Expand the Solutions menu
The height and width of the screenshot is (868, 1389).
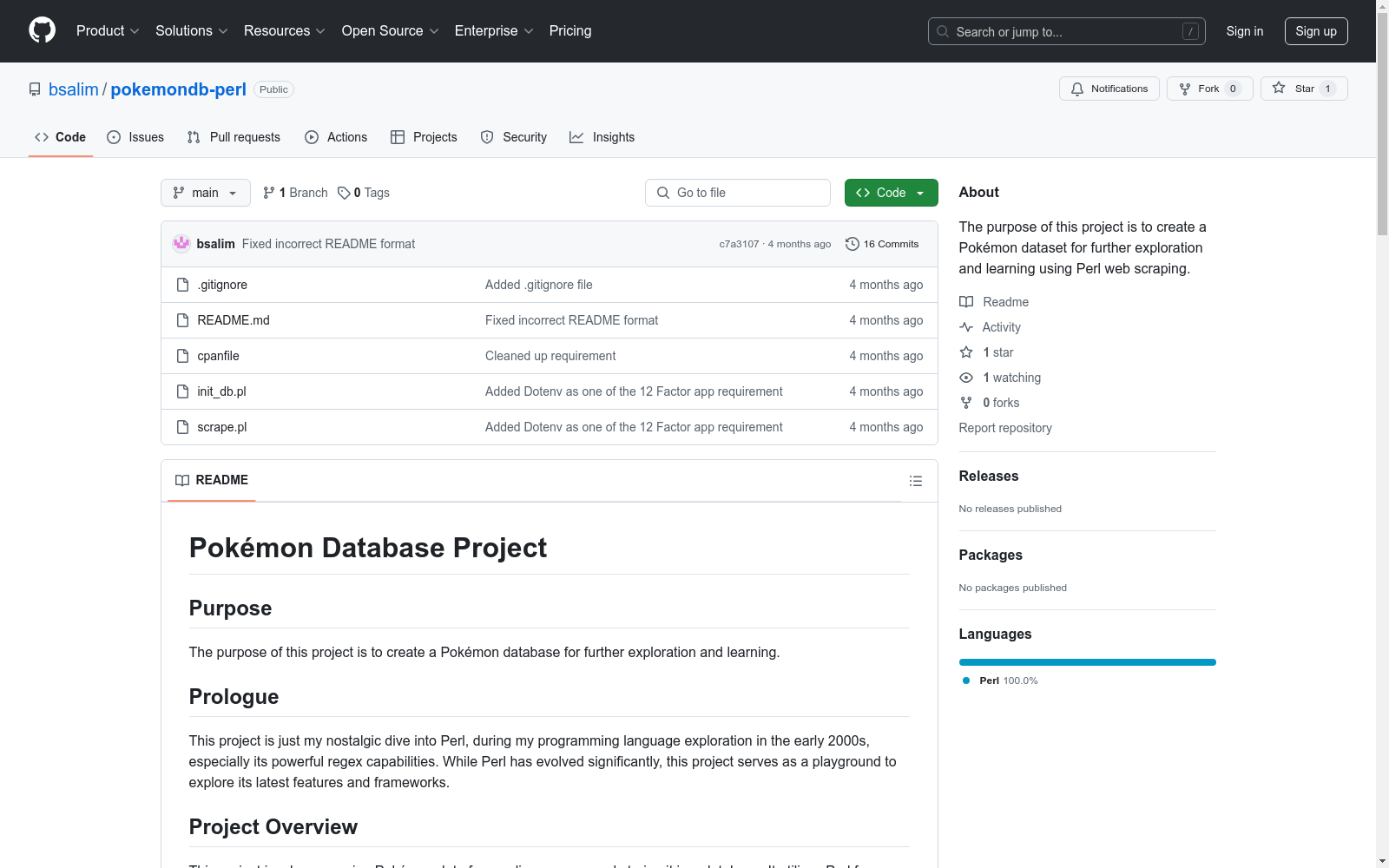(x=192, y=30)
